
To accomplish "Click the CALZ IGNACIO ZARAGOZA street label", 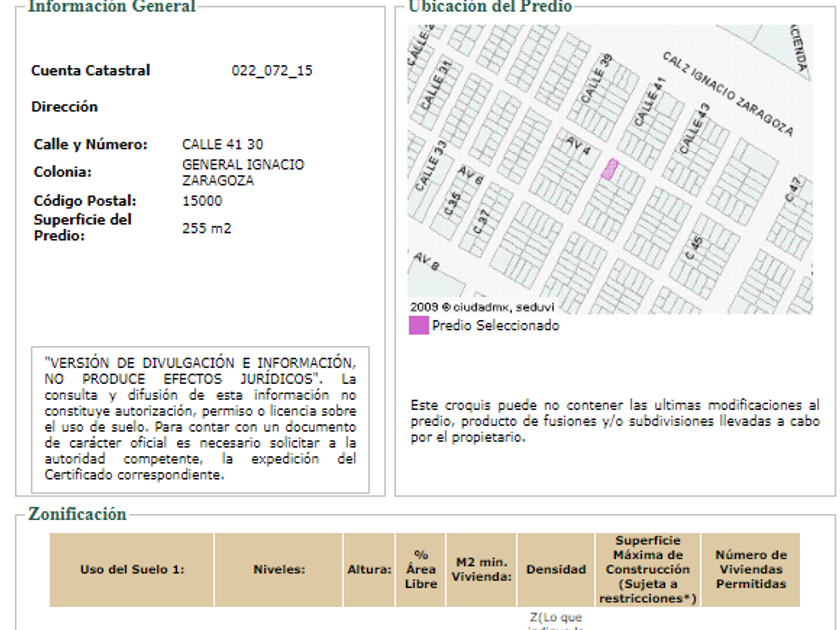I will coord(728,94).
